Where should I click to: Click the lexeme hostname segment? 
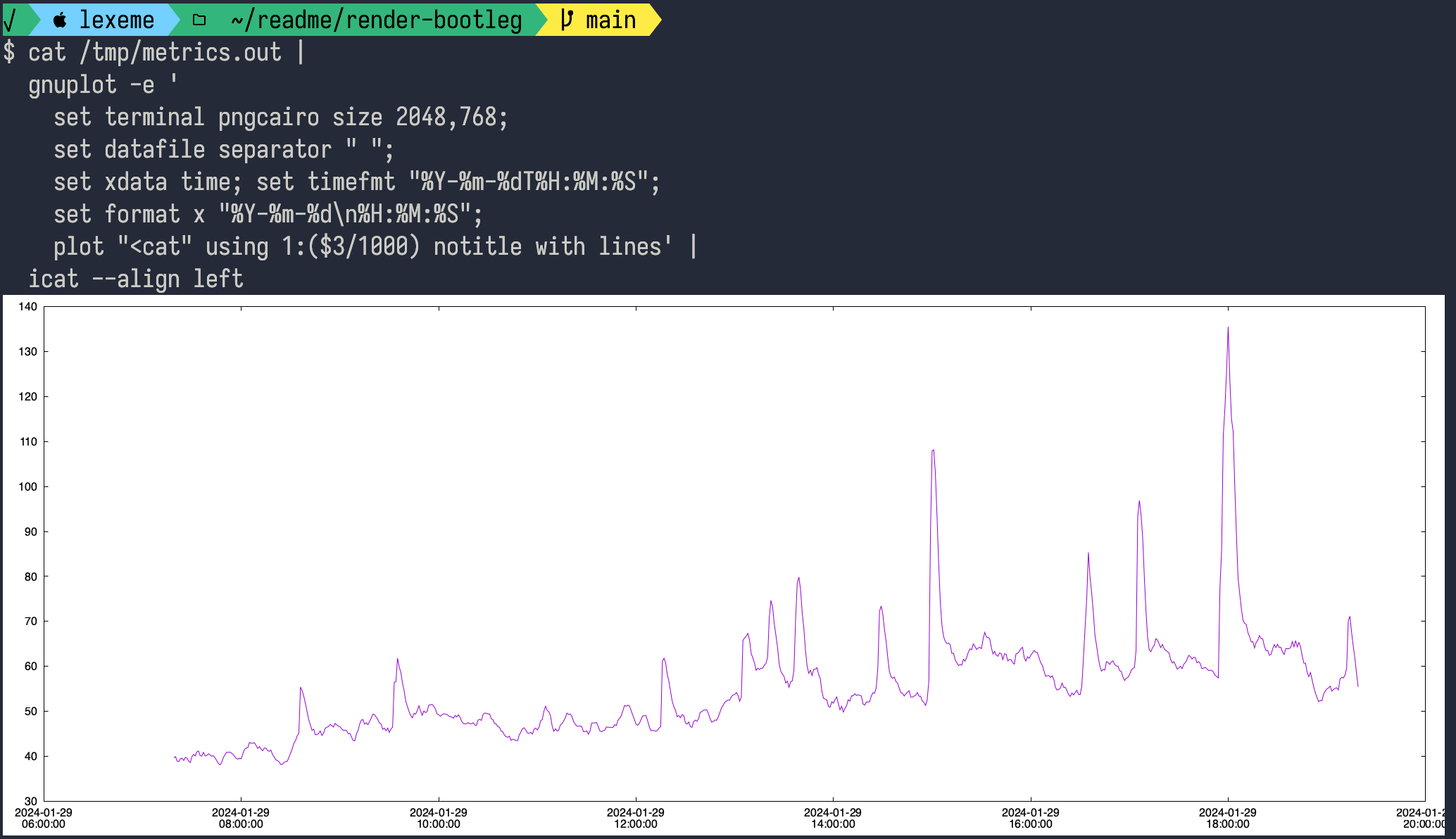coord(117,20)
